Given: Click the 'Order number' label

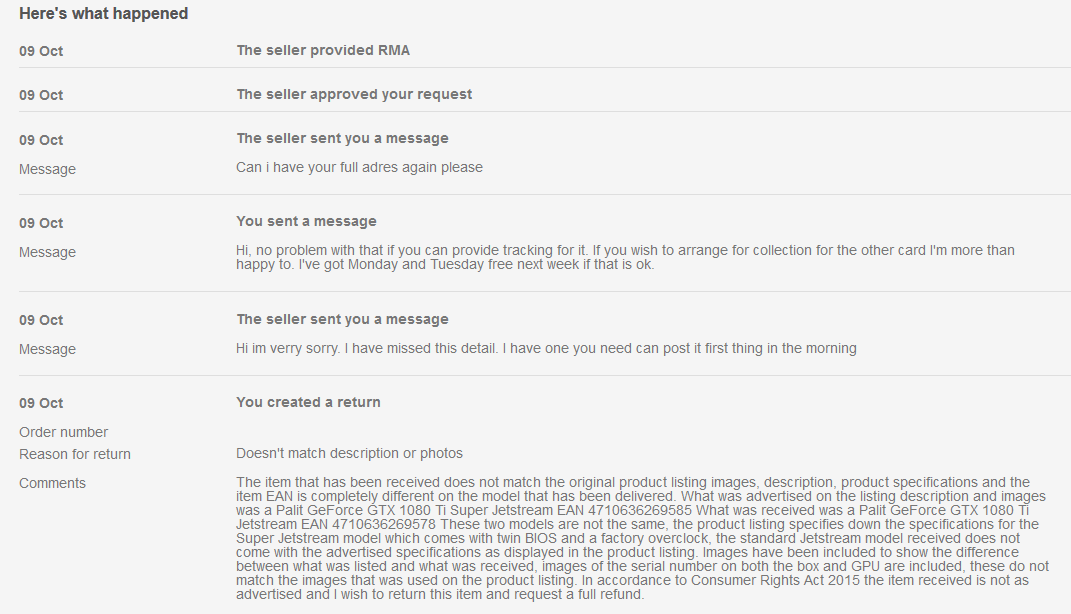Looking at the screenshot, I should (x=64, y=432).
